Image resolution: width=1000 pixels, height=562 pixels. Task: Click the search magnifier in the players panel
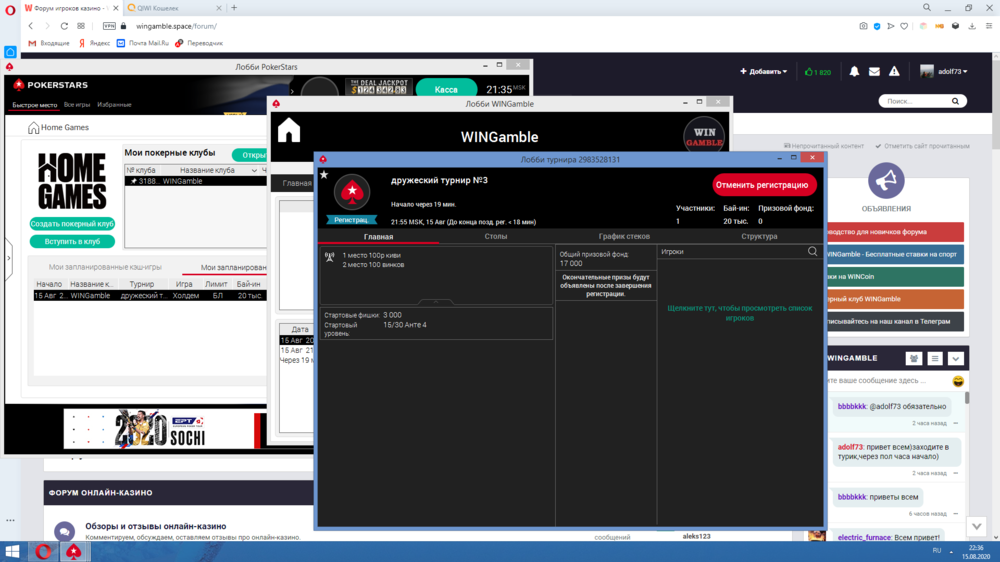(x=812, y=252)
